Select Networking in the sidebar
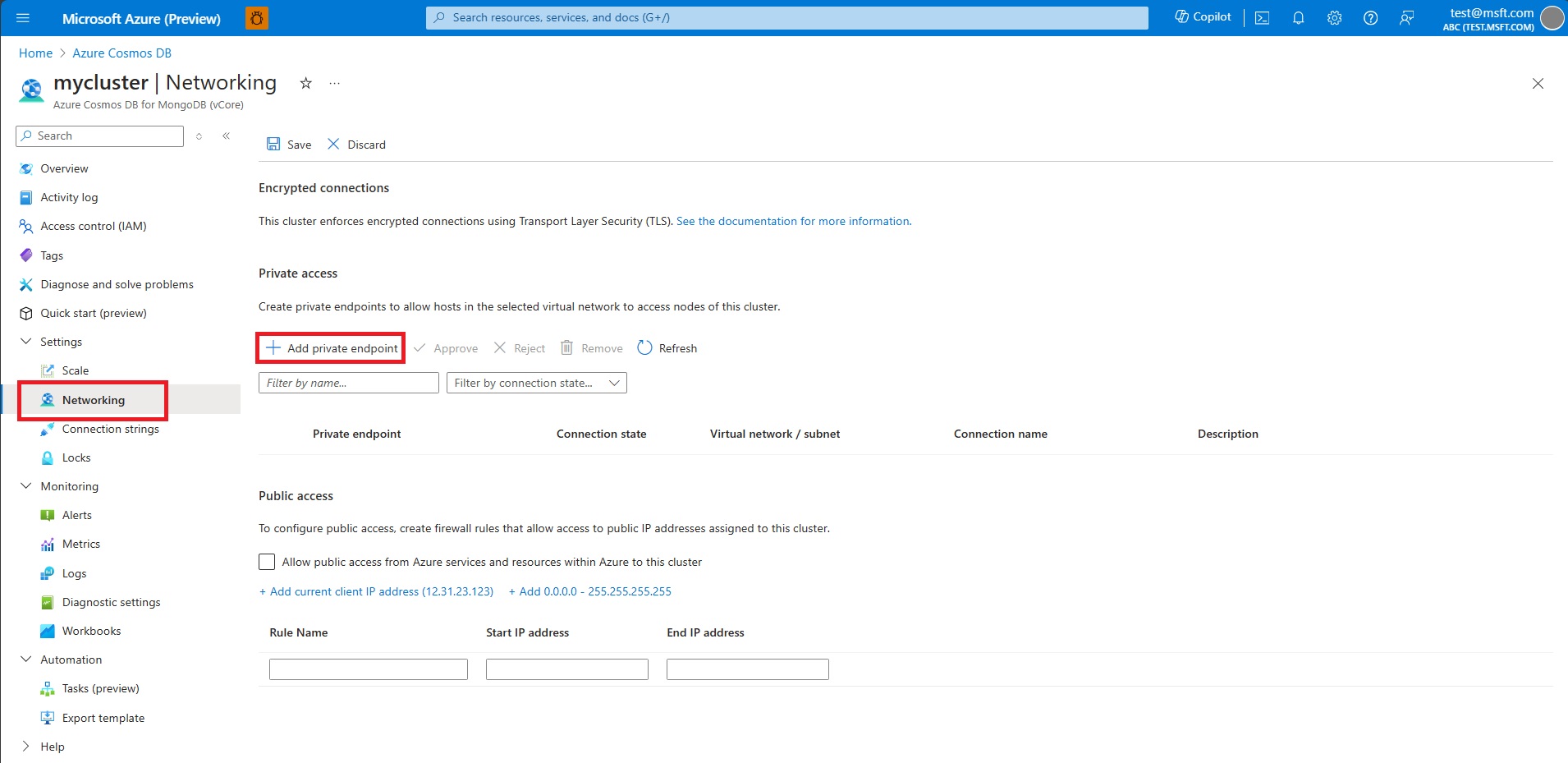Screen dimensions: 1568x763 tap(93, 400)
